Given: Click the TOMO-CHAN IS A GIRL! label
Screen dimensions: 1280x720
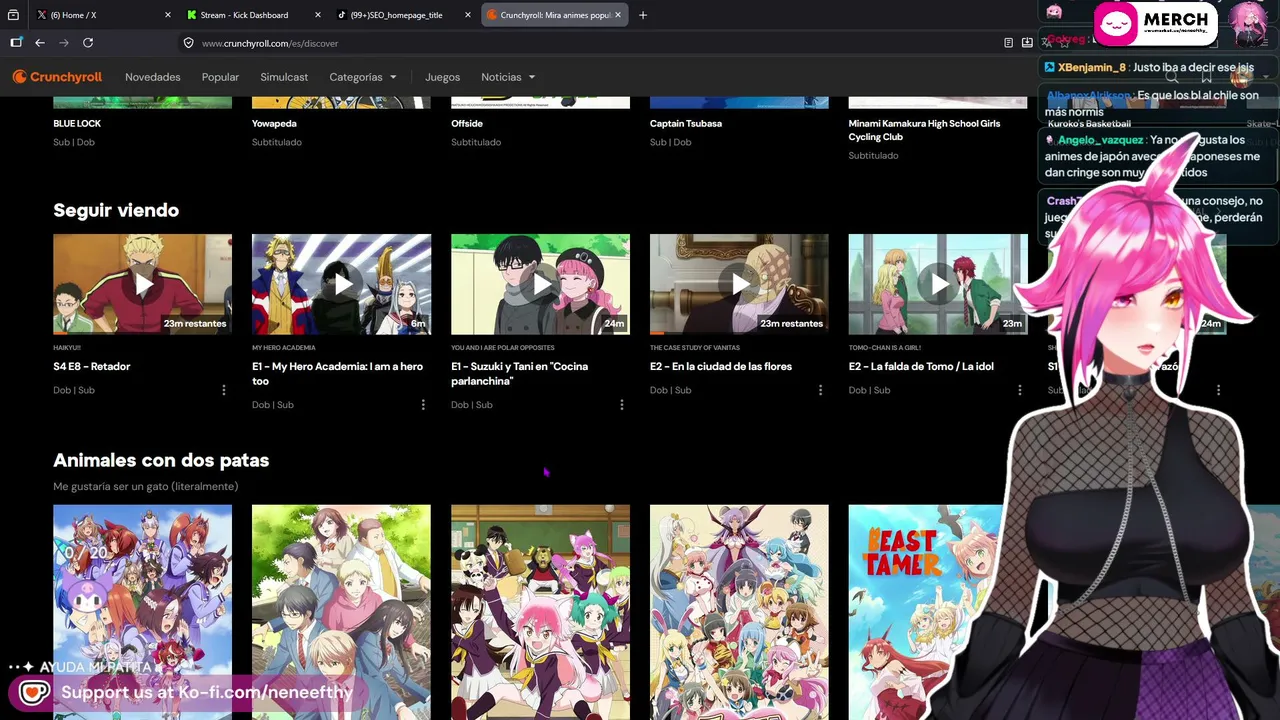Looking at the screenshot, I should [x=884, y=348].
